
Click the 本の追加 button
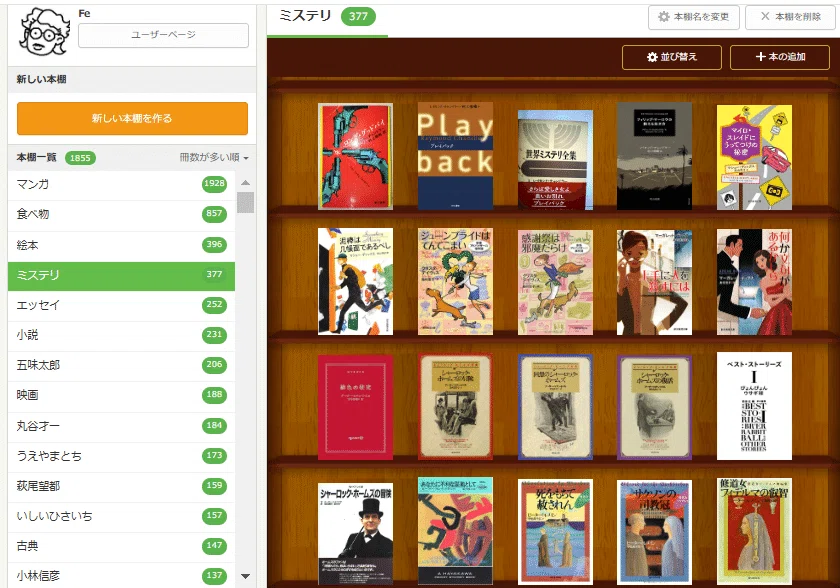coord(780,57)
